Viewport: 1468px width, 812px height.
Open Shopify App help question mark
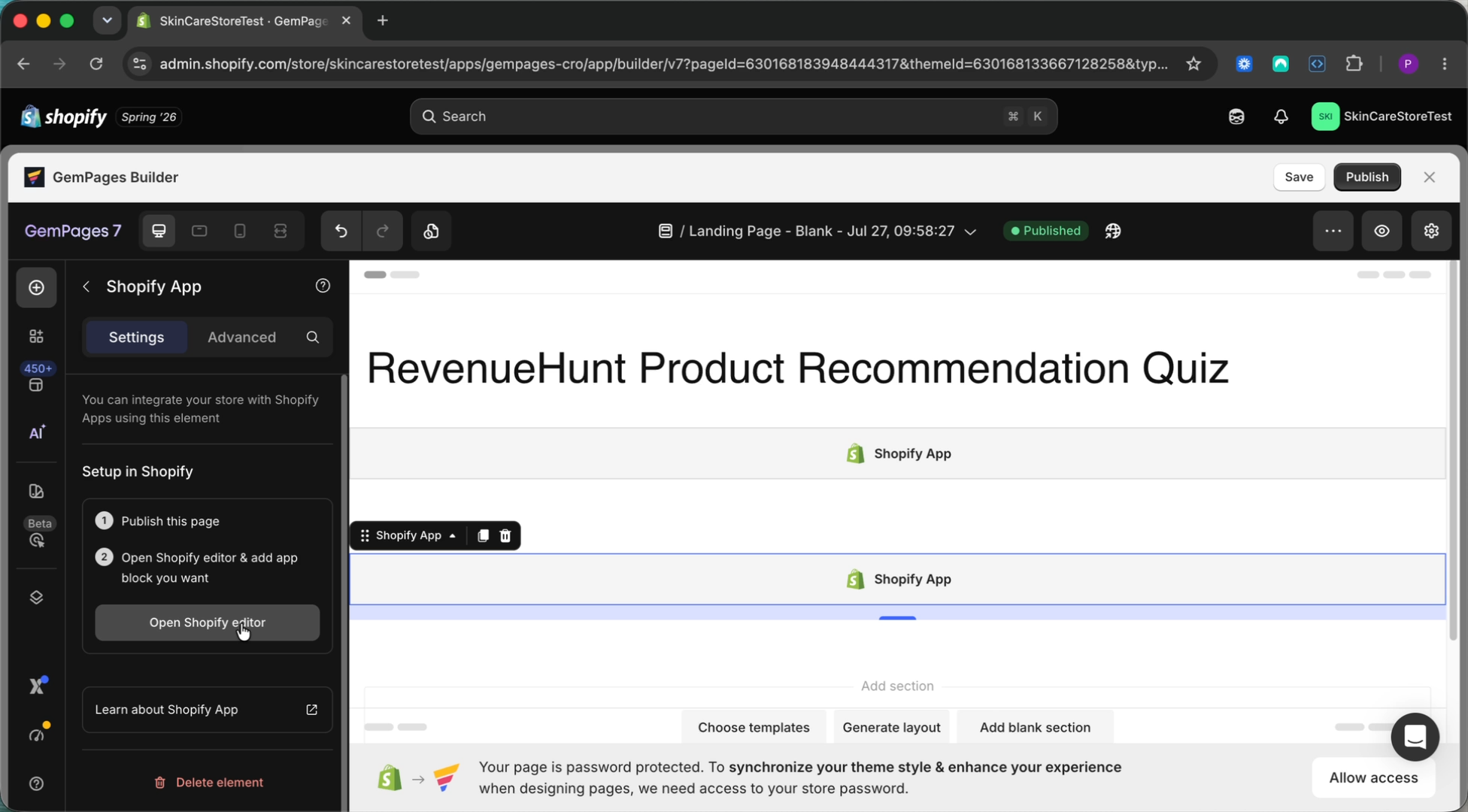[x=323, y=286]
